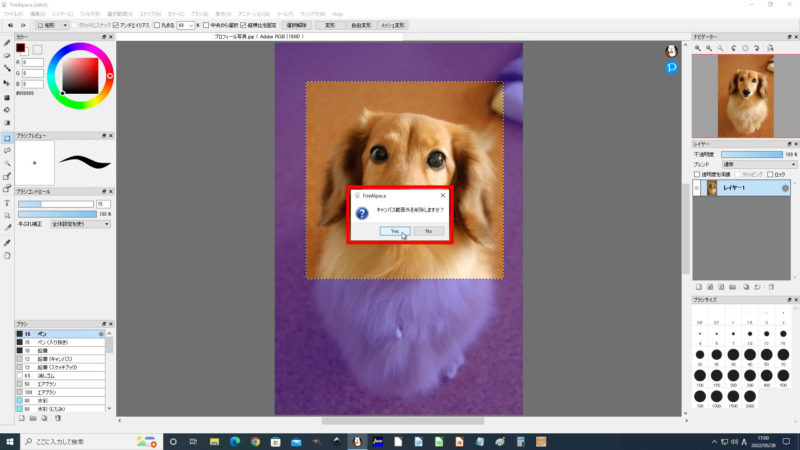Open the ブレンド mode dropdown
The image size is (800, 450).
pos(759,164)
